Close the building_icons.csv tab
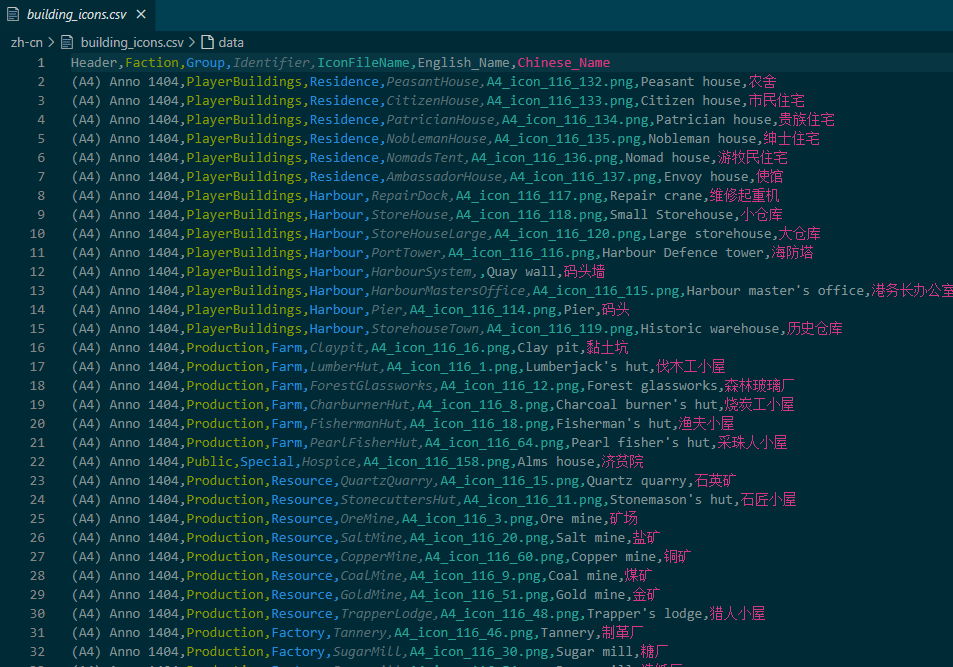 point(141,14)
